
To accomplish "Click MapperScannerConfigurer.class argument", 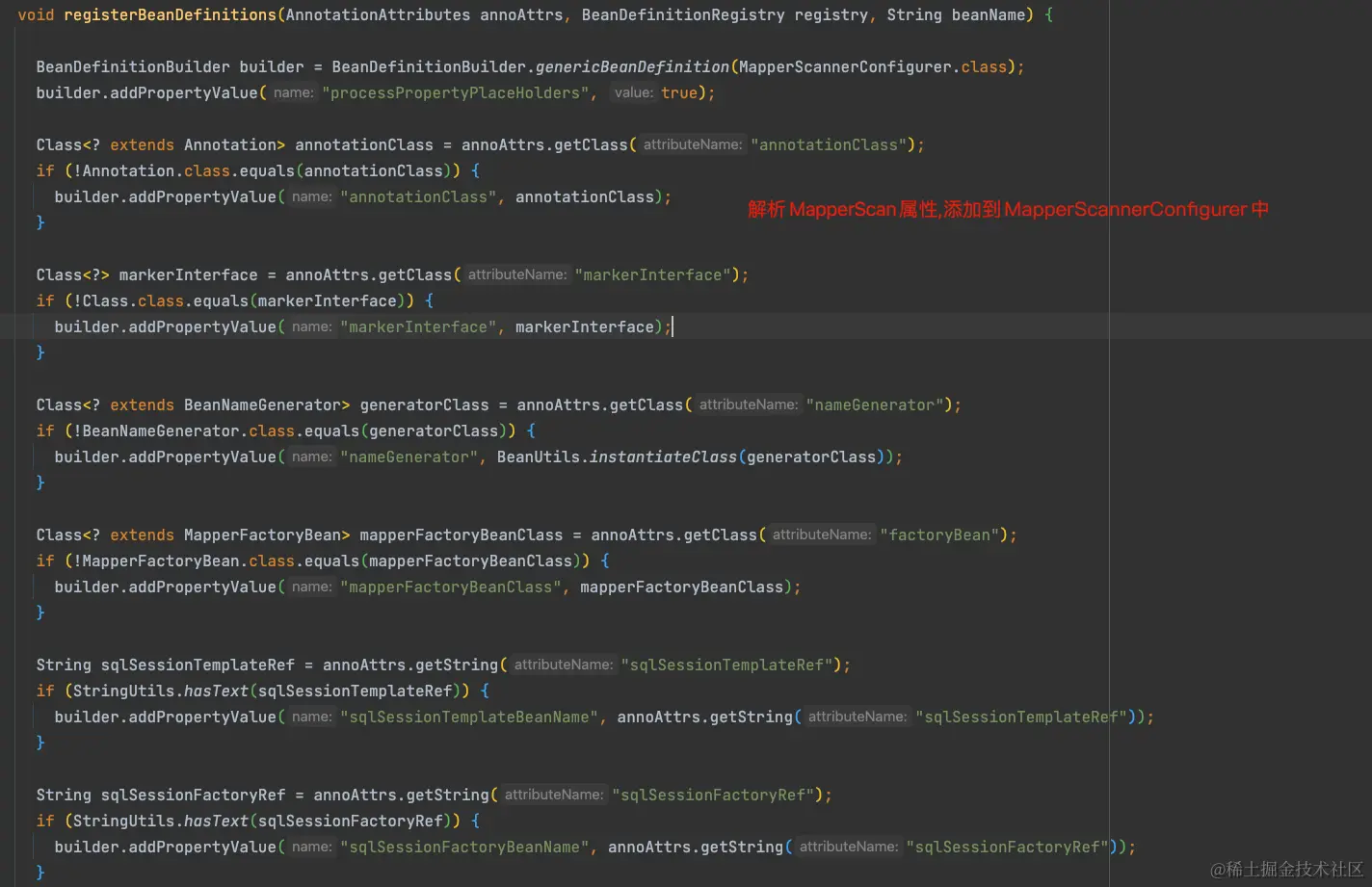I will [x=873, y=66].
